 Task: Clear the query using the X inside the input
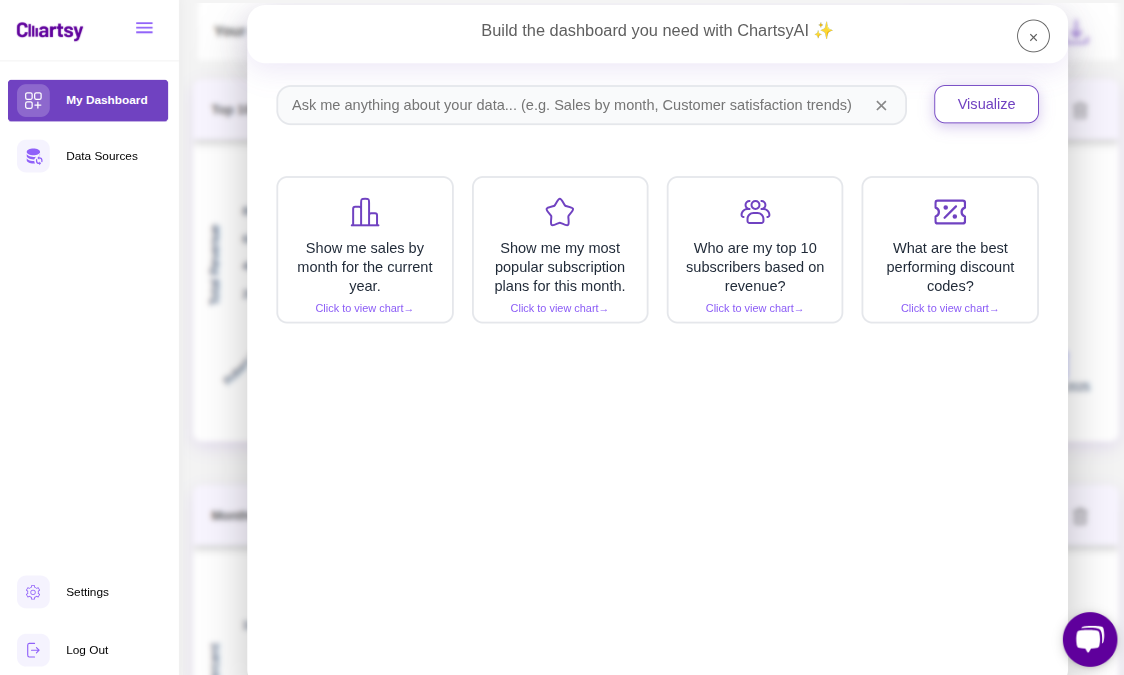click(881, 105)
